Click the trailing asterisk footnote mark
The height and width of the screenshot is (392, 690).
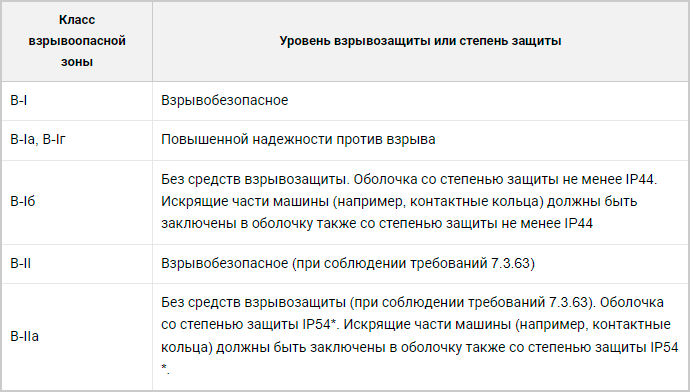(x=165, y=368)
